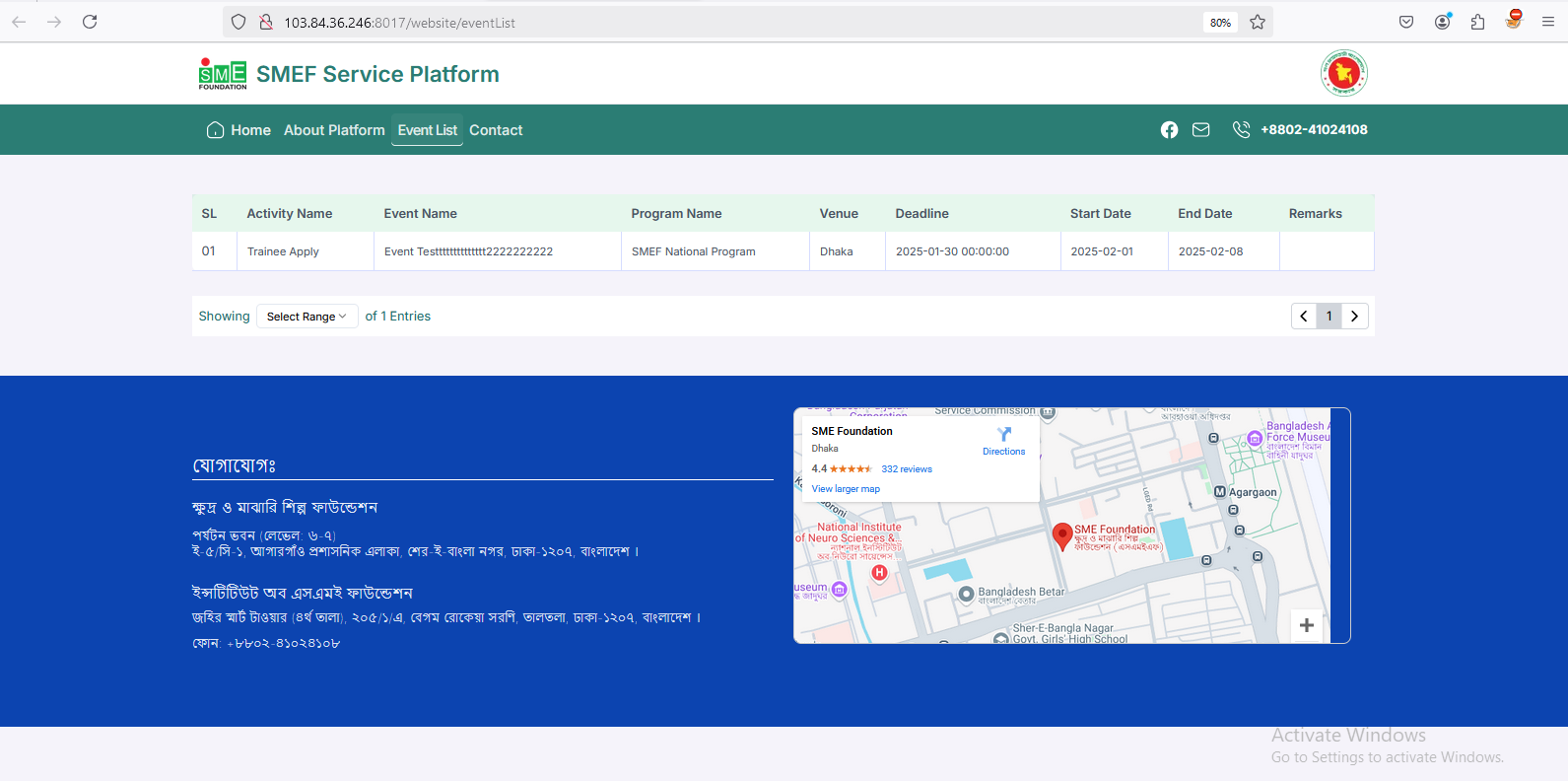Click the Dhaka venue cell

[x=848, y=251]
